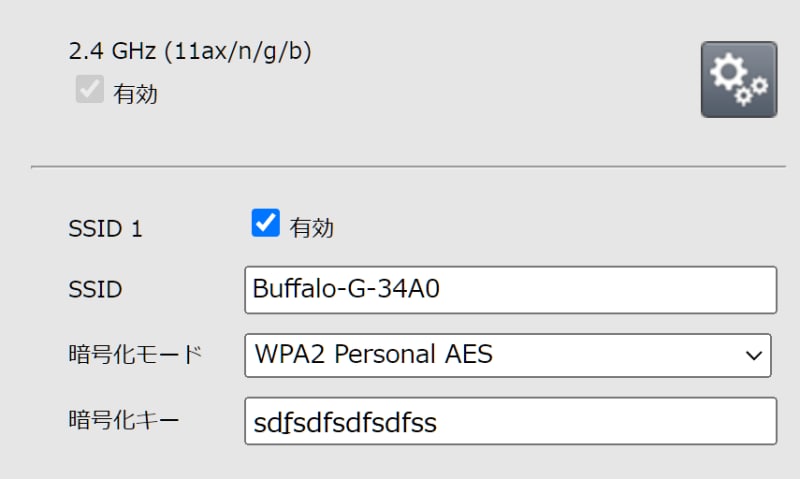This screenshot has width=800, height=479.
Task: Click the chevron arrow of the encryption dropdown
Action: click(x=753, y=355)
